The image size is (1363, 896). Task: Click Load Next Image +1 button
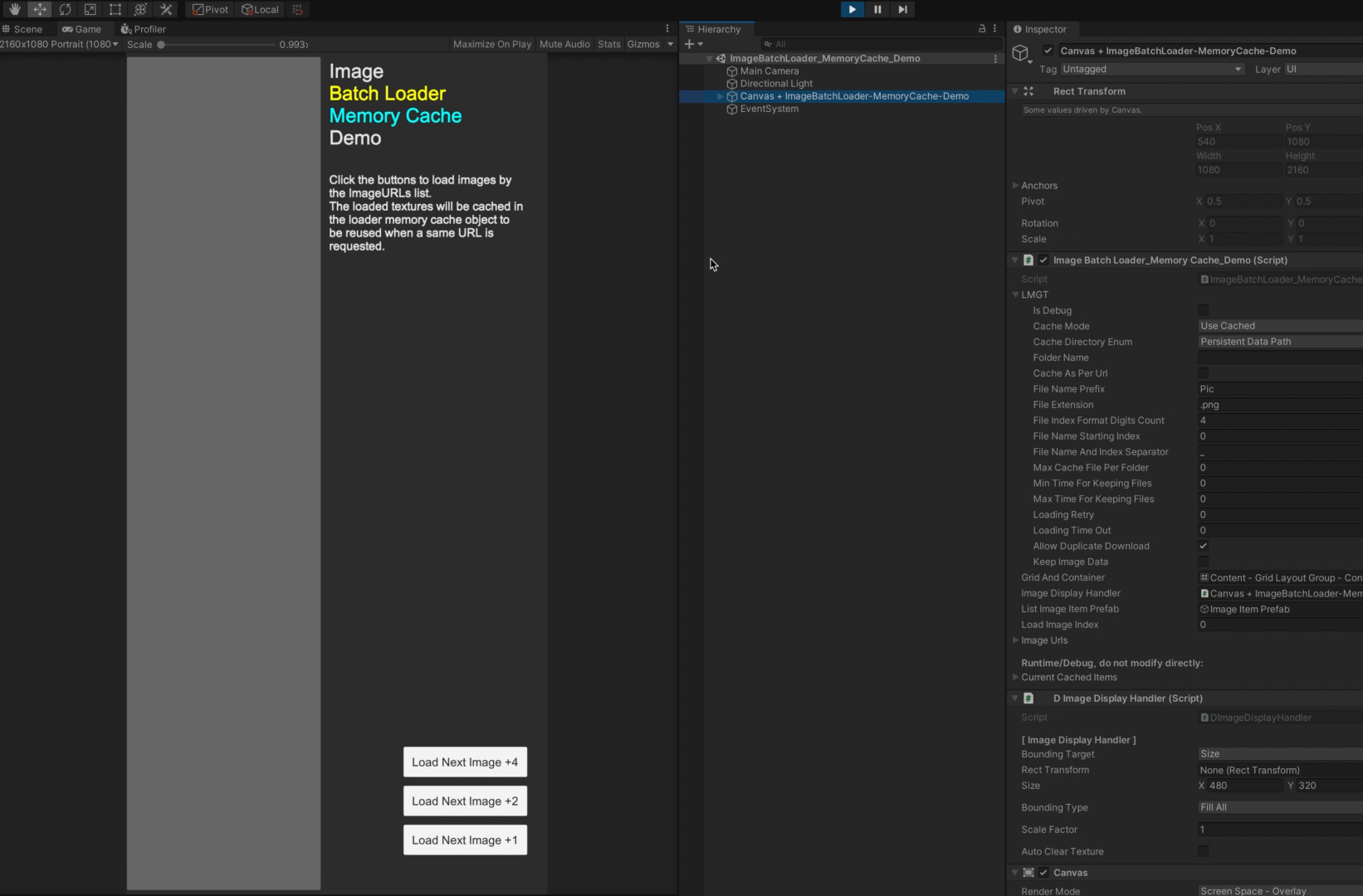465,840
